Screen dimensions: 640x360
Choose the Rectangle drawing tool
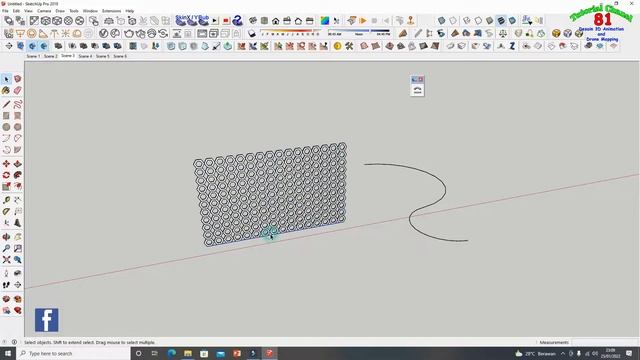(x=6, y=116)
